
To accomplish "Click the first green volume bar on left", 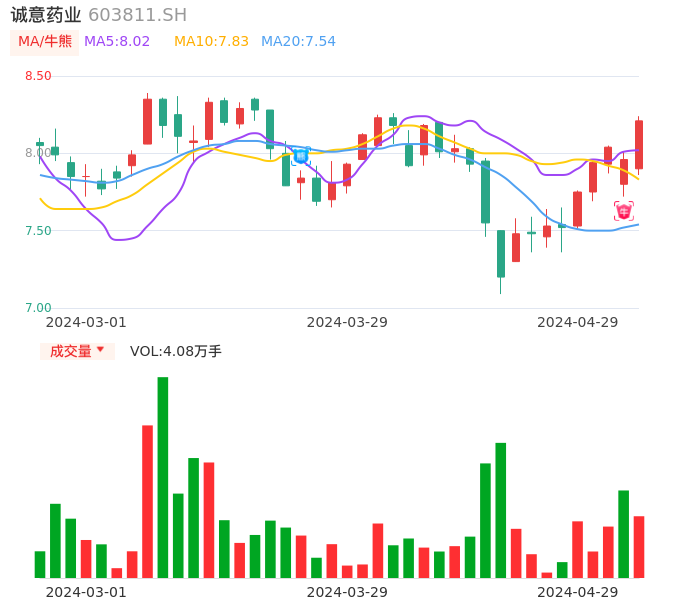I will coord(40,564).
